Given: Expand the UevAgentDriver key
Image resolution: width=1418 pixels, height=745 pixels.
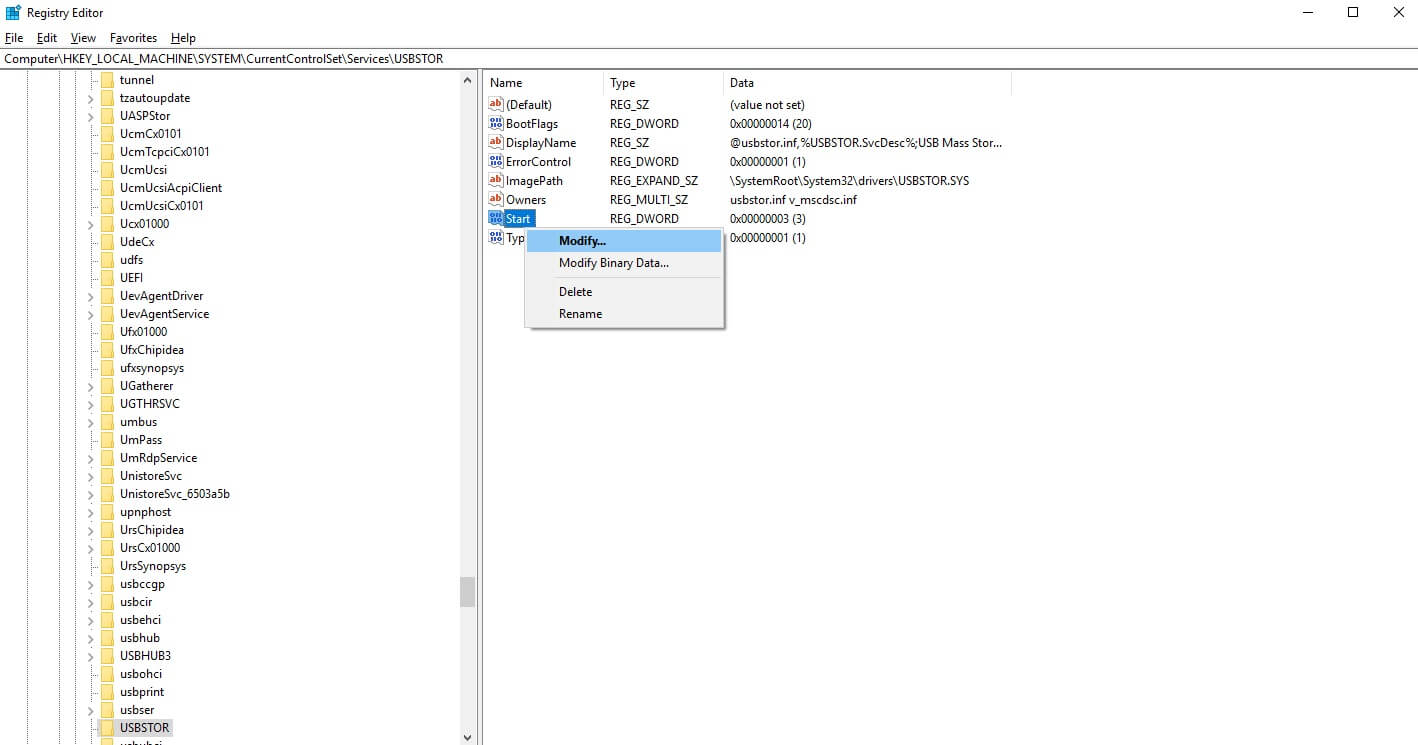Looking at the screenshot, I should [90, 295].
